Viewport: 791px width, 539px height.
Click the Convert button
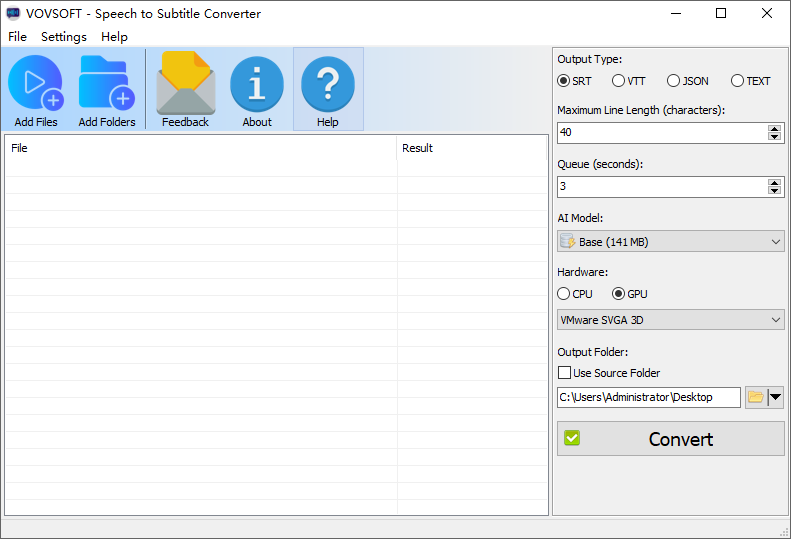(x=670, y=439)
